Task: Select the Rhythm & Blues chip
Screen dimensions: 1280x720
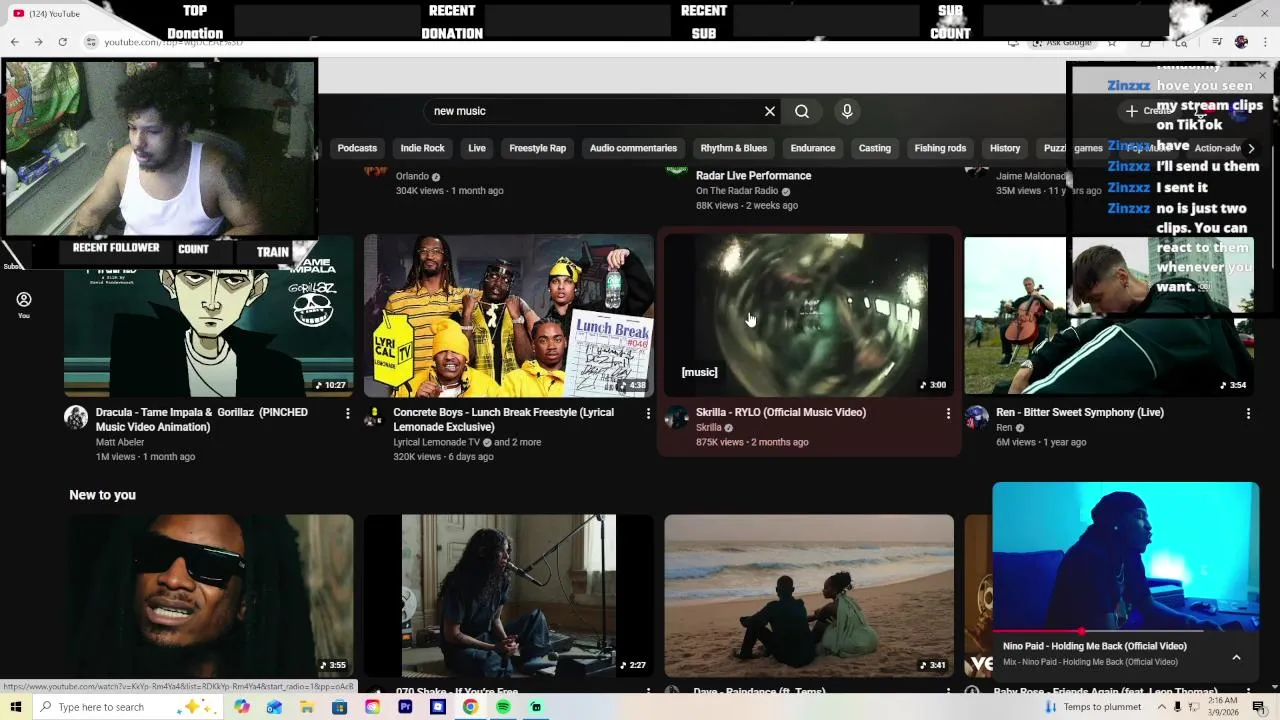Action: tap(734, 148)
